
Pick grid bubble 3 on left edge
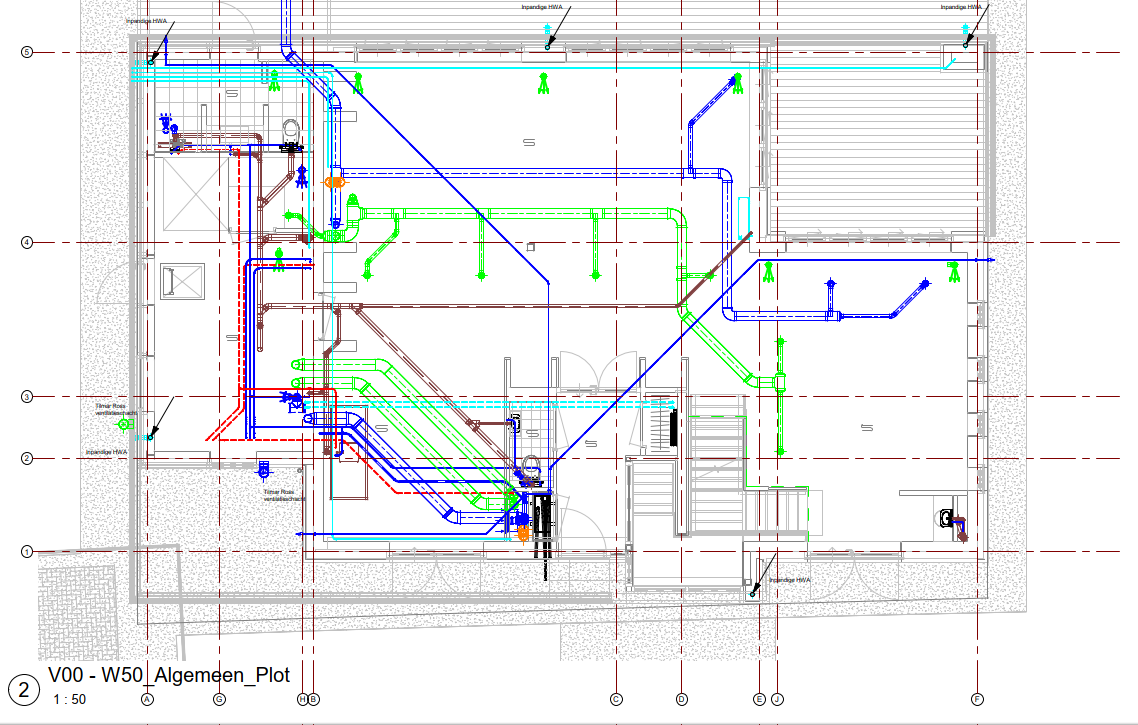click(x=27, y=397)
